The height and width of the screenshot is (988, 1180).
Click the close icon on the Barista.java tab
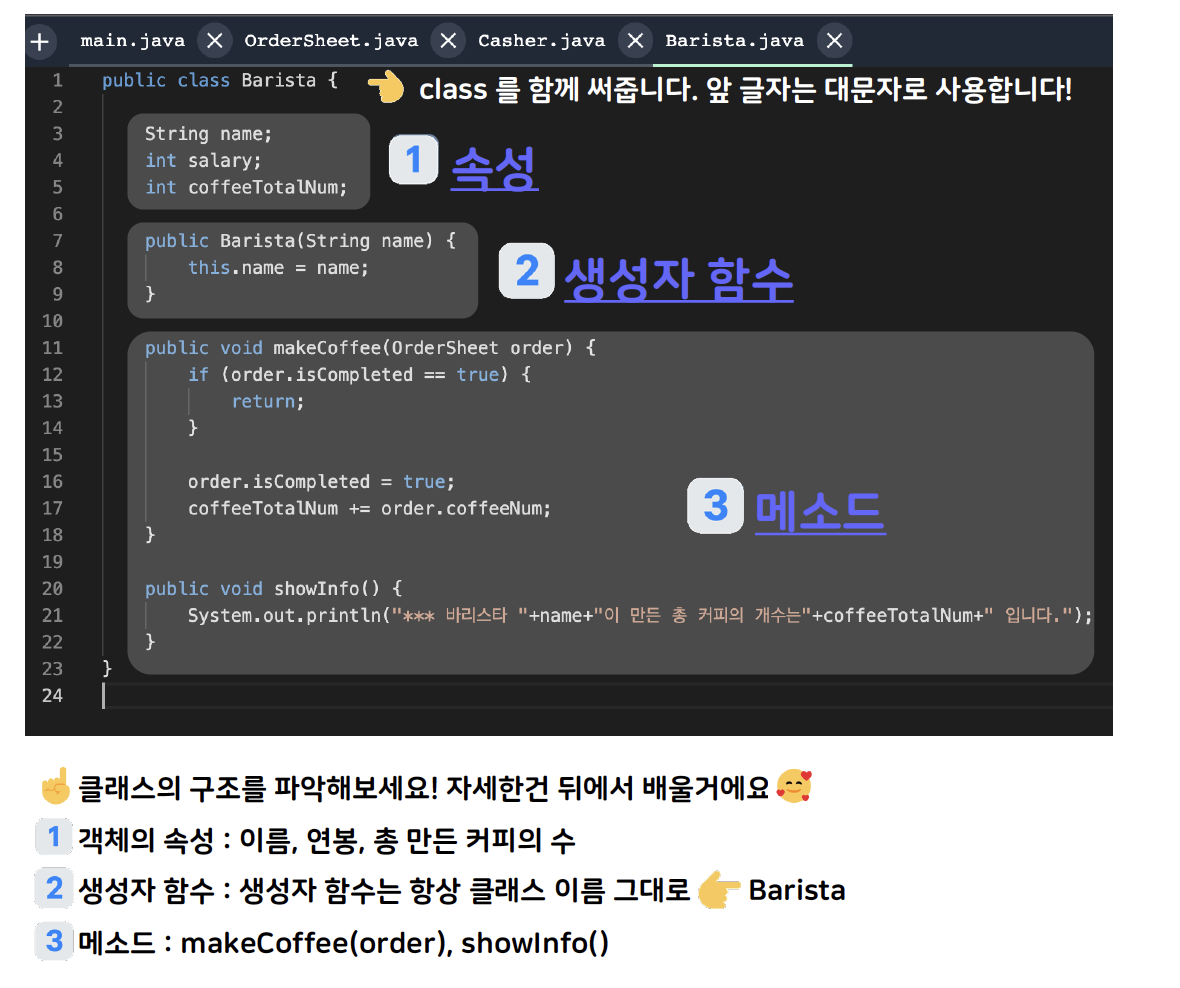835,40
